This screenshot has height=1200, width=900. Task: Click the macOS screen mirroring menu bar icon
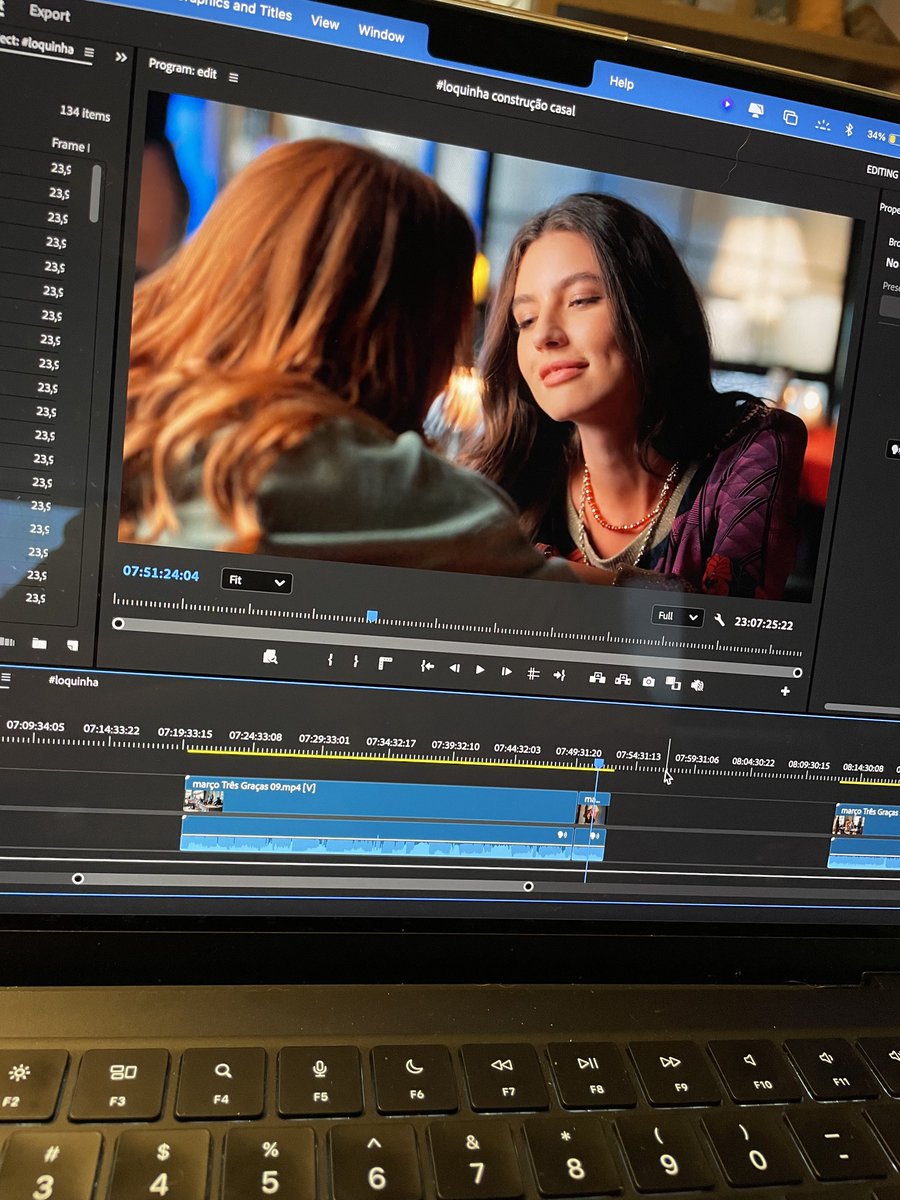[x=756, y=112]
